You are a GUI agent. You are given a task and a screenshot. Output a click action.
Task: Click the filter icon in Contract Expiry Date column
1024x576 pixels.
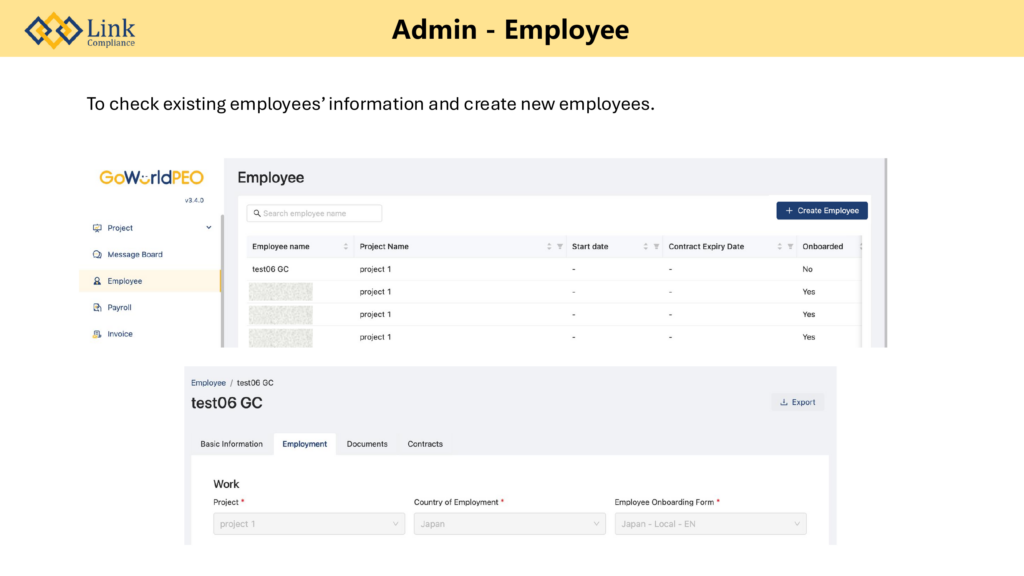(790, 247)
